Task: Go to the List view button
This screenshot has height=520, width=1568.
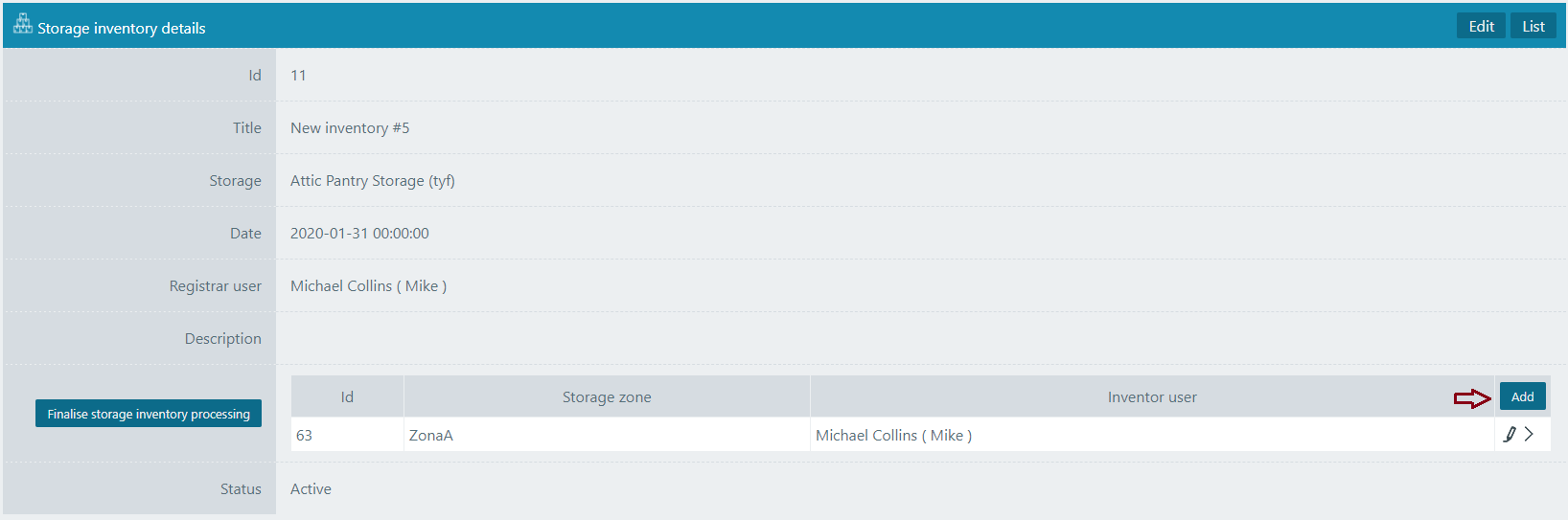Action: pos(1533,27)
